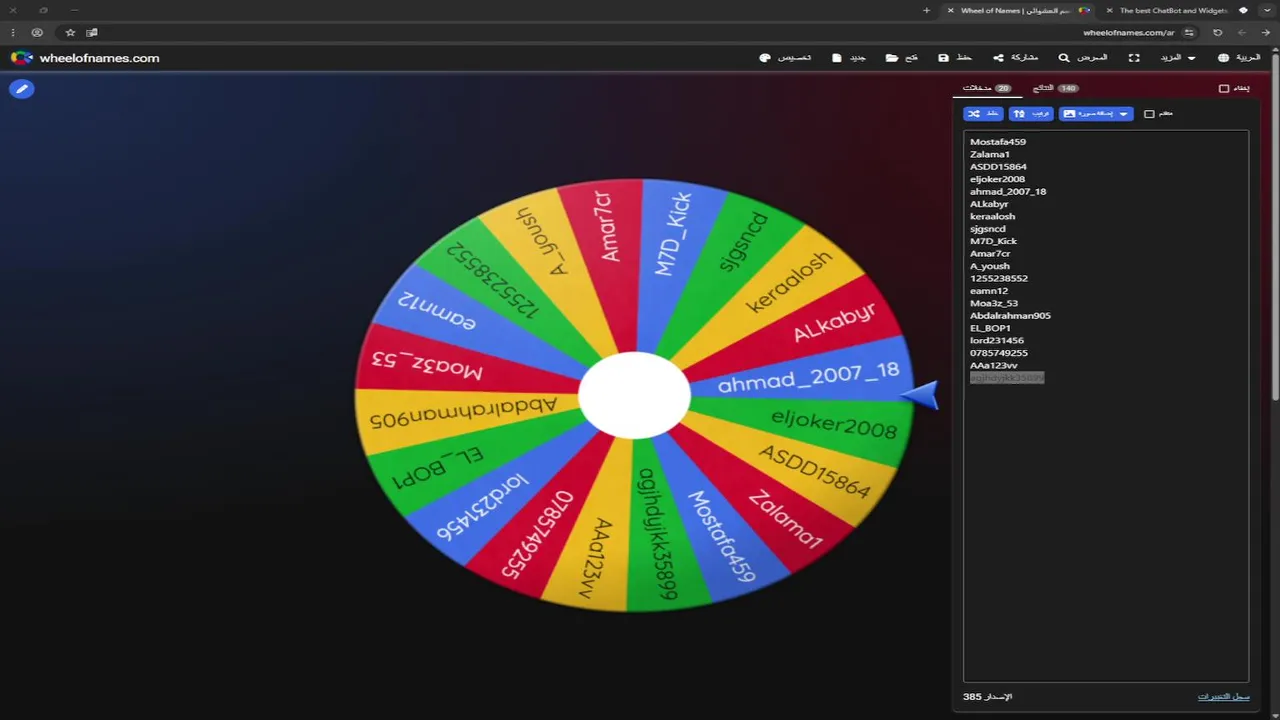This screenshot has width=1280, height=720.
Task: Open the changelog link at the bottom
Action: click(1224, 696)
